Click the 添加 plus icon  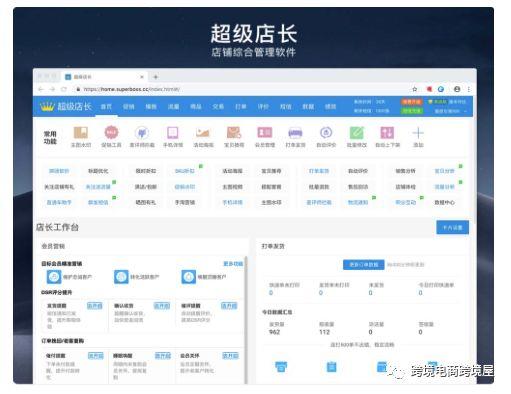(418, 133)
